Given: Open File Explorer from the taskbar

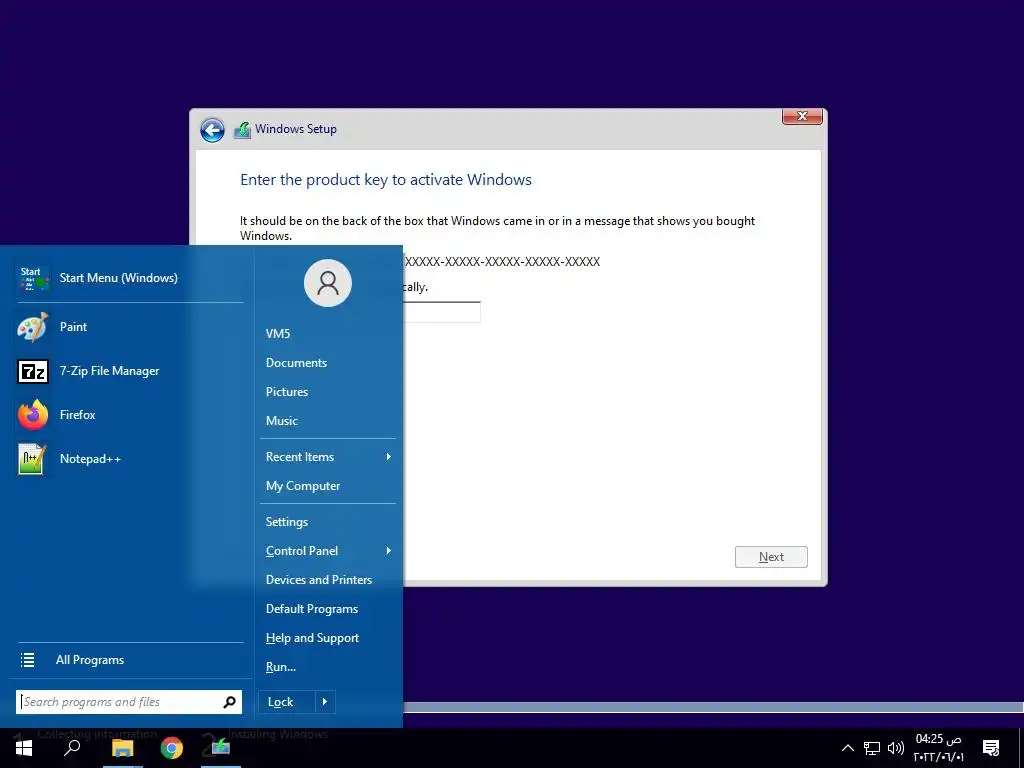Looking at the screenshot, I should pos(122,748).
